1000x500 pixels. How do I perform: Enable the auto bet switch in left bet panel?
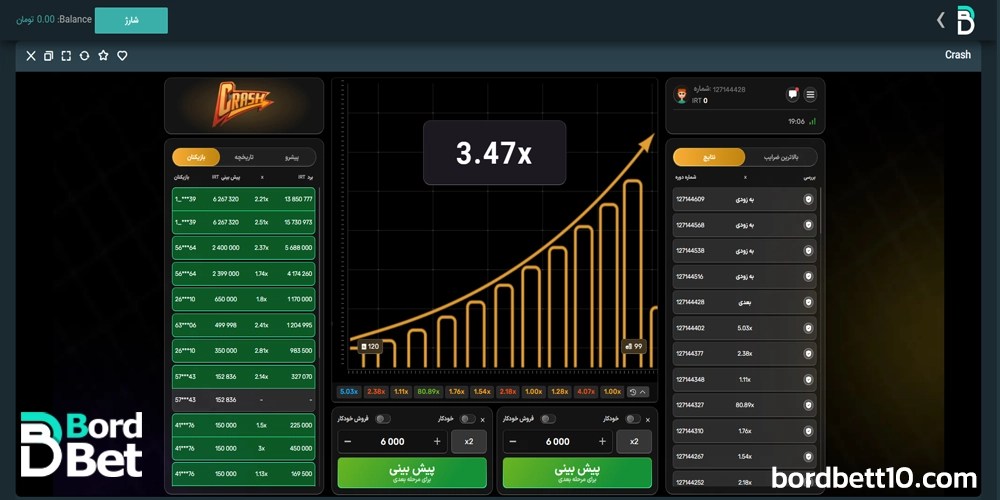(467, 419)
